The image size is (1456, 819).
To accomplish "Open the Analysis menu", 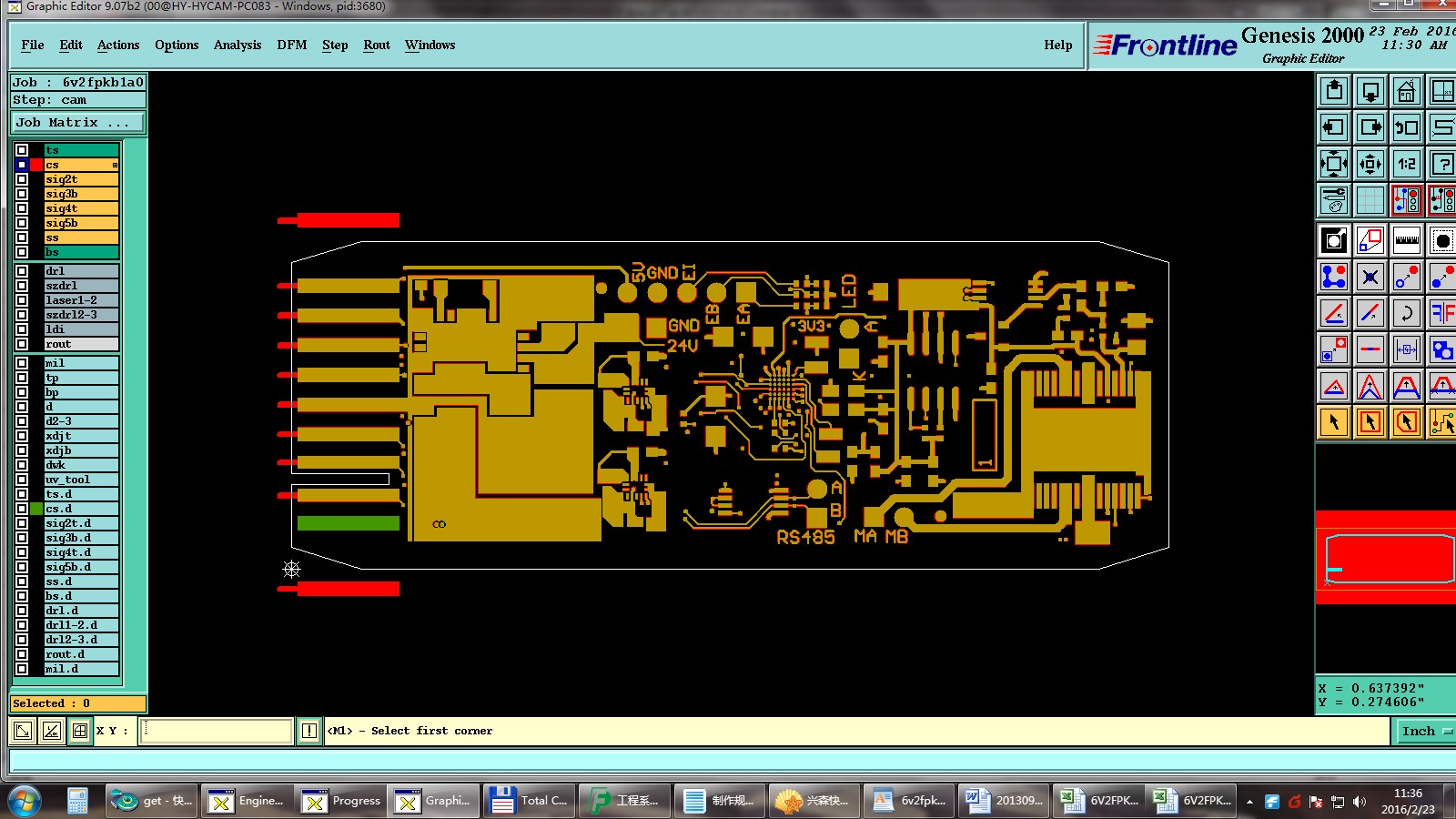I will [x=238, y=45].
